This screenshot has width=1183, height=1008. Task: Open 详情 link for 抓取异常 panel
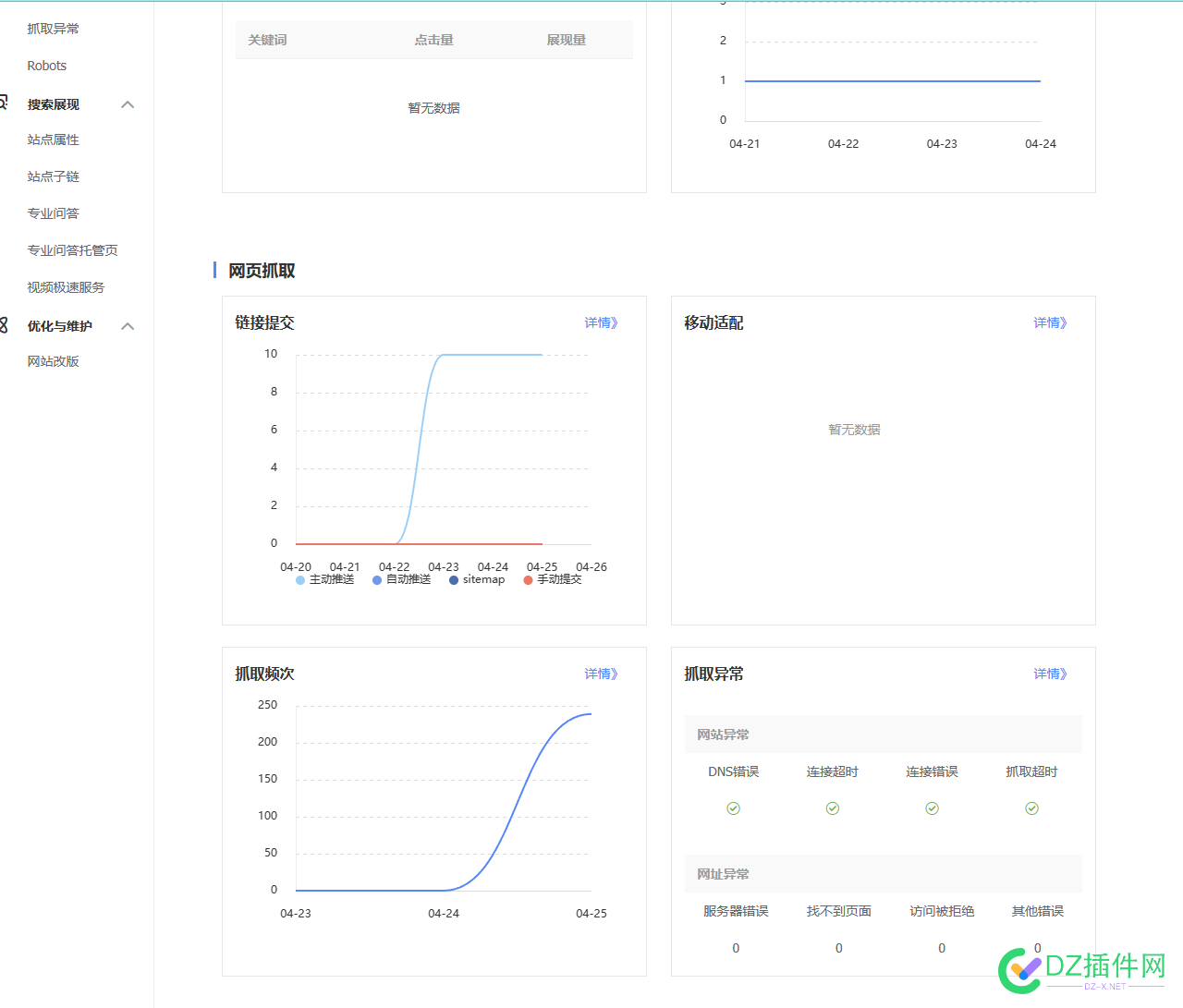point(1050,674)
